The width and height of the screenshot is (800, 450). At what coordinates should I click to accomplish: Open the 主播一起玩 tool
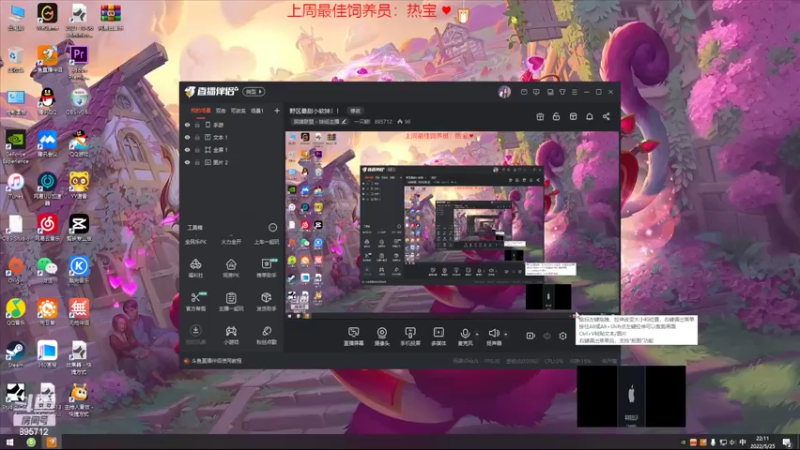(231, 301)
